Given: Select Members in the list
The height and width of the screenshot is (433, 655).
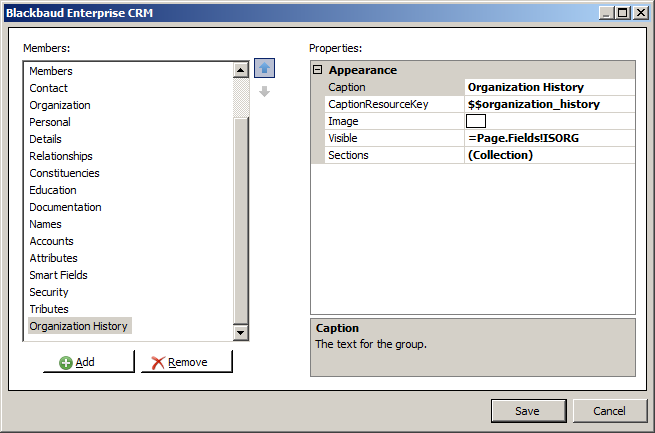Looking at the screenshot, I should pos(51,71).
